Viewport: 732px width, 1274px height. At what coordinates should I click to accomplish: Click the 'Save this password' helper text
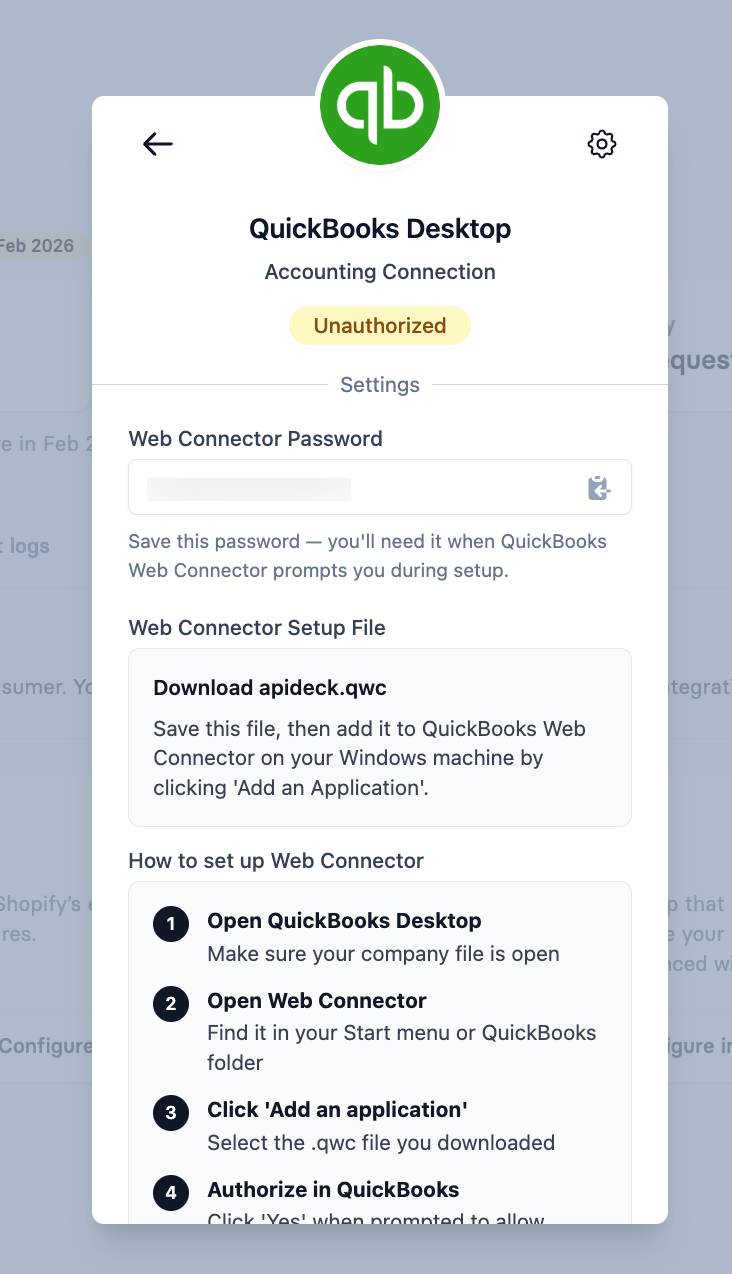coord(368,556)
